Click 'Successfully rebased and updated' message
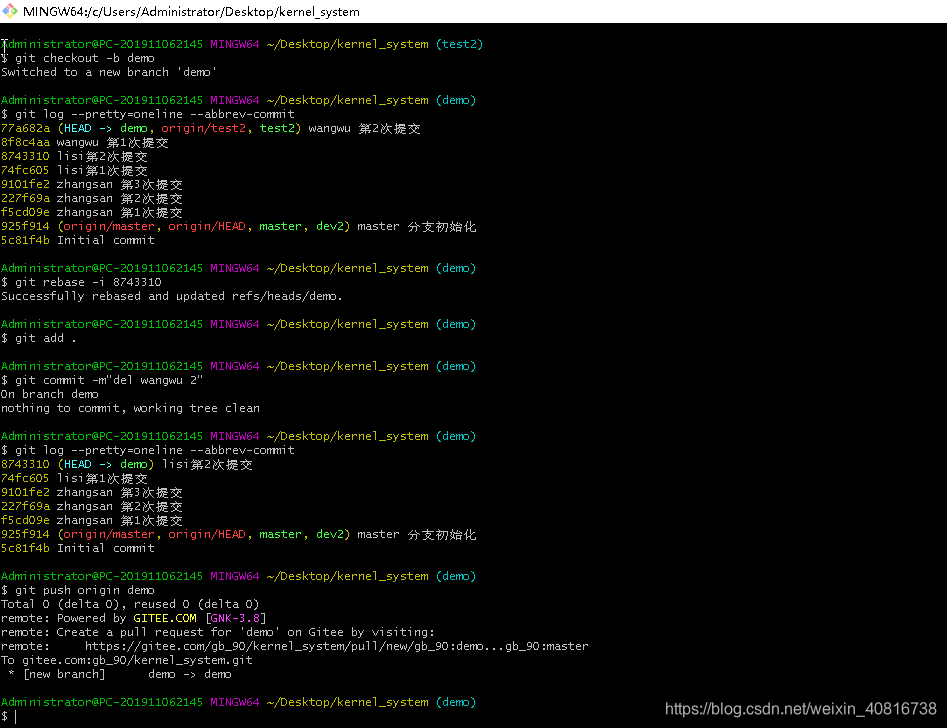Screen dimensions: 947x728 (x=172, y=296)
